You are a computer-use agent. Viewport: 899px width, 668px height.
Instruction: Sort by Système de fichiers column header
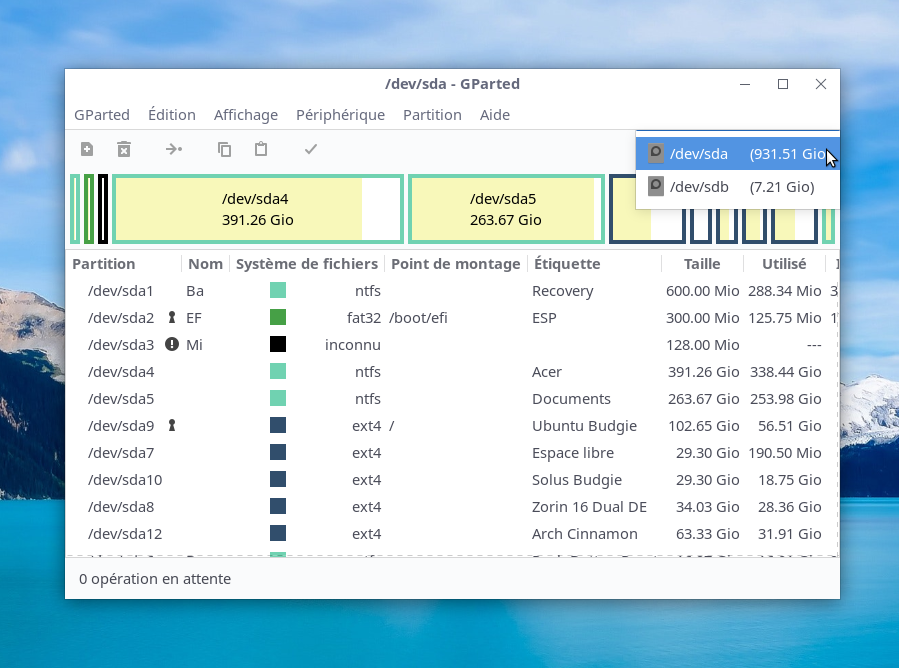306,264
